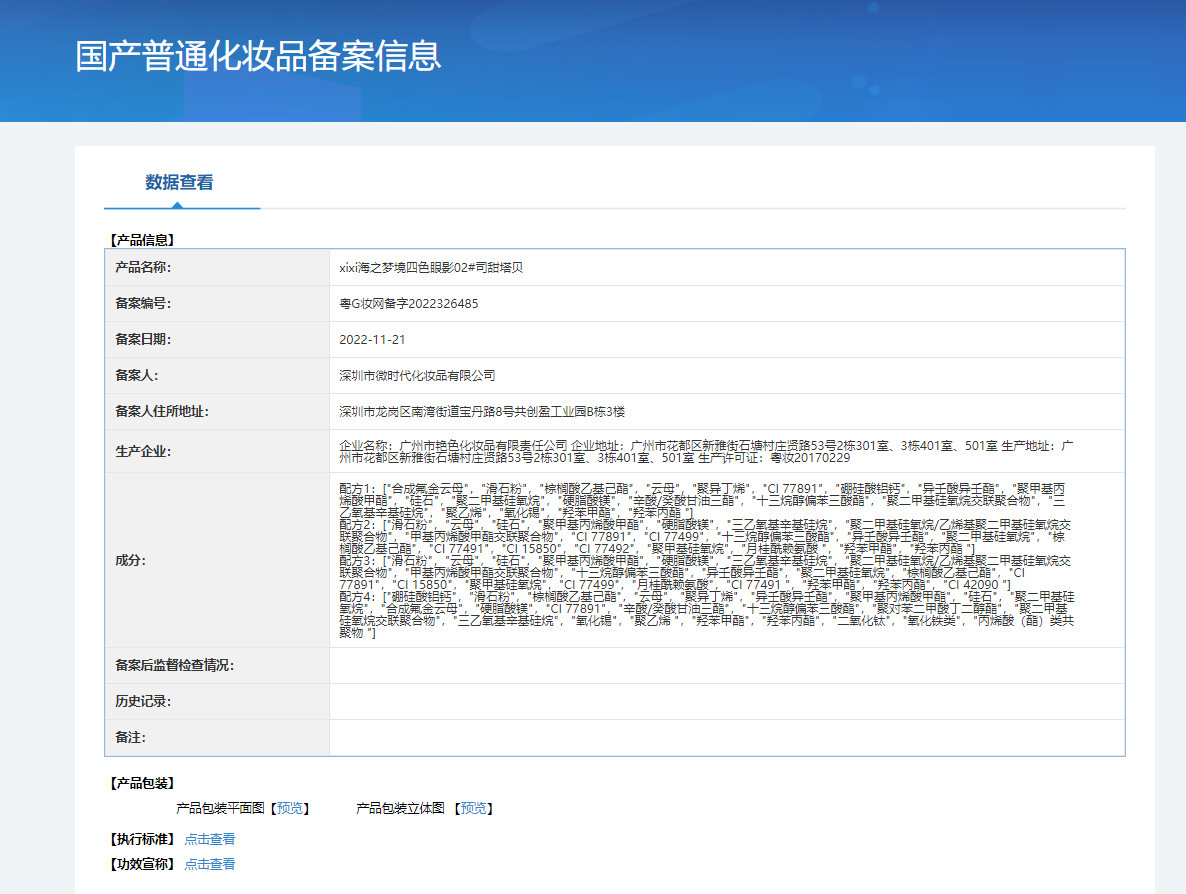Click the 产品包装立体图 label
This screenshot has width=1186, height=894.
(x=400, y=809)
